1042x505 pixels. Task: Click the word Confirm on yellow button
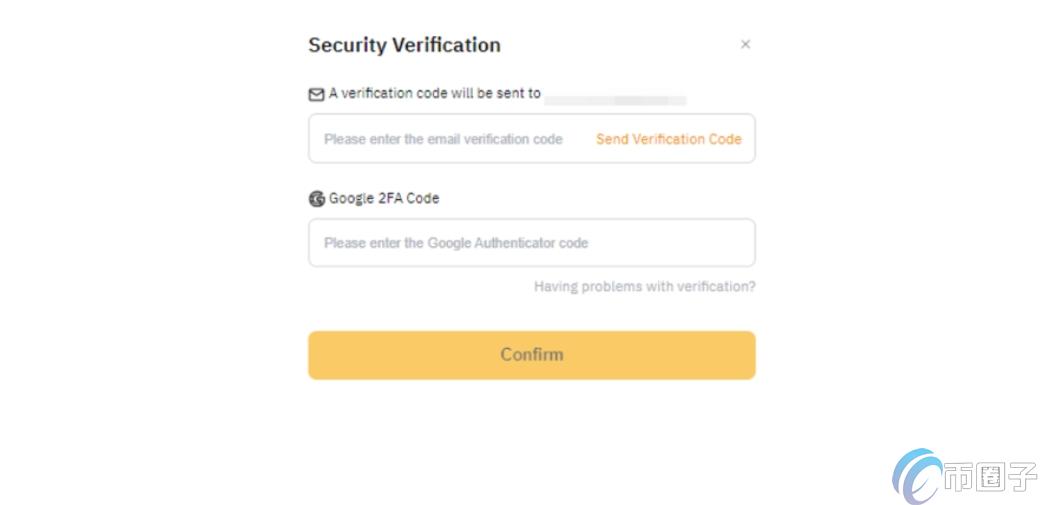[x=532, y=354]
